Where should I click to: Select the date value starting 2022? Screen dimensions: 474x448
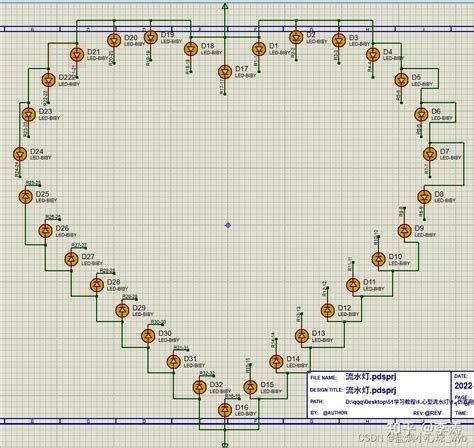point(464,386)
